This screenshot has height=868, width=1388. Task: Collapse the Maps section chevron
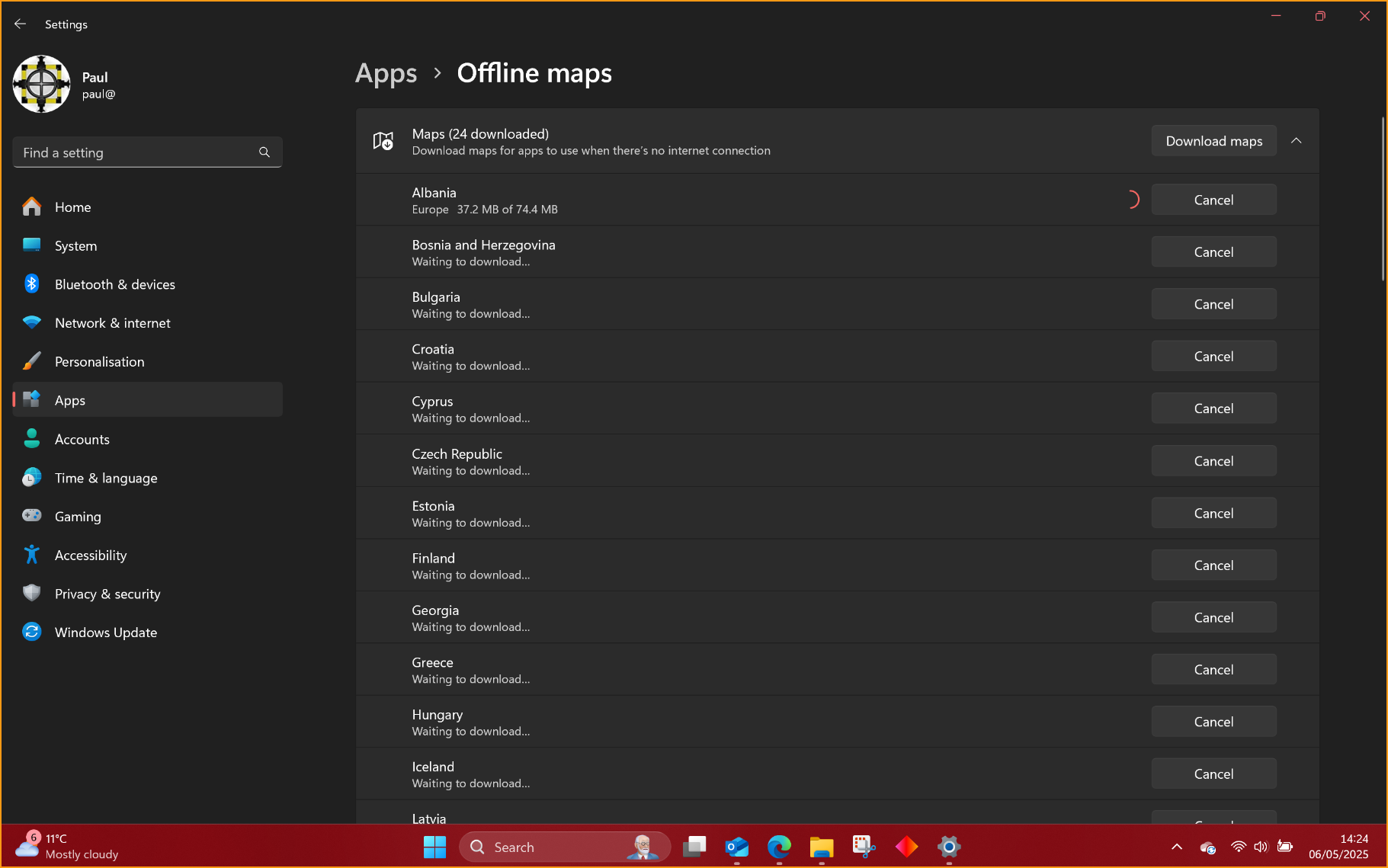tap(1296, 141)
